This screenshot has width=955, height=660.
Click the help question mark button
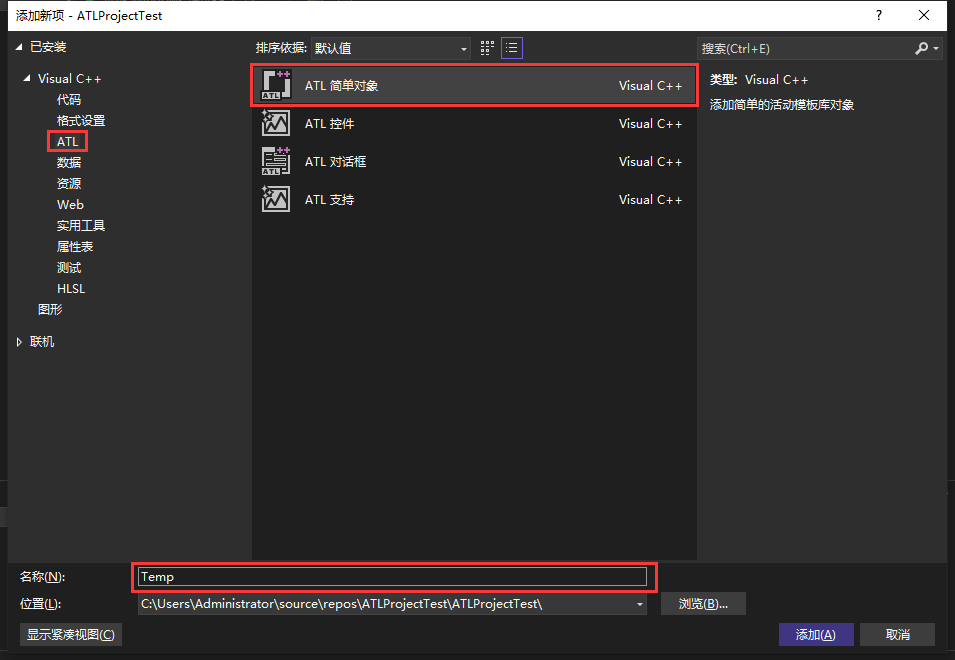pos(879,15)
